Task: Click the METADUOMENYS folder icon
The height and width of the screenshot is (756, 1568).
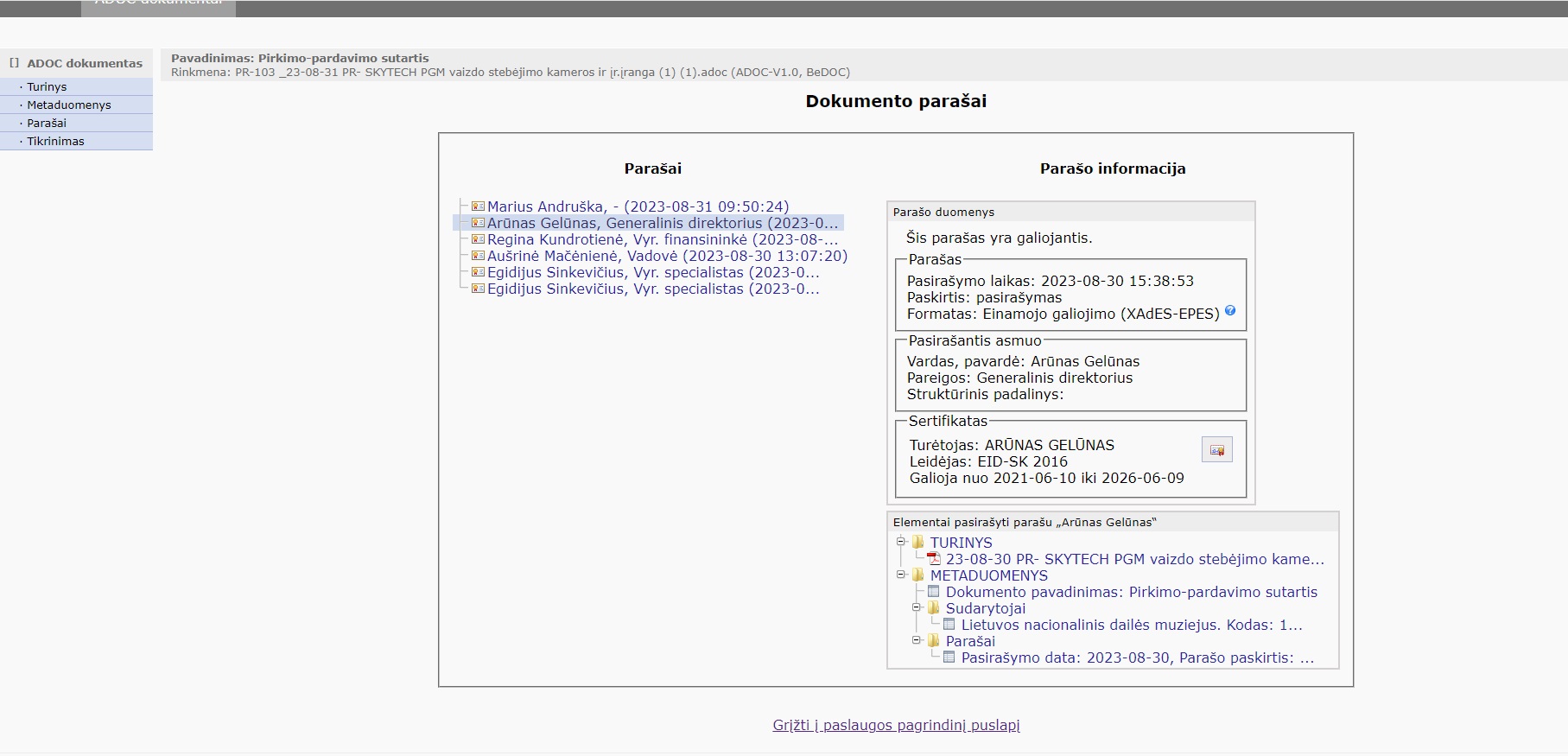Action: coord(918,575)
